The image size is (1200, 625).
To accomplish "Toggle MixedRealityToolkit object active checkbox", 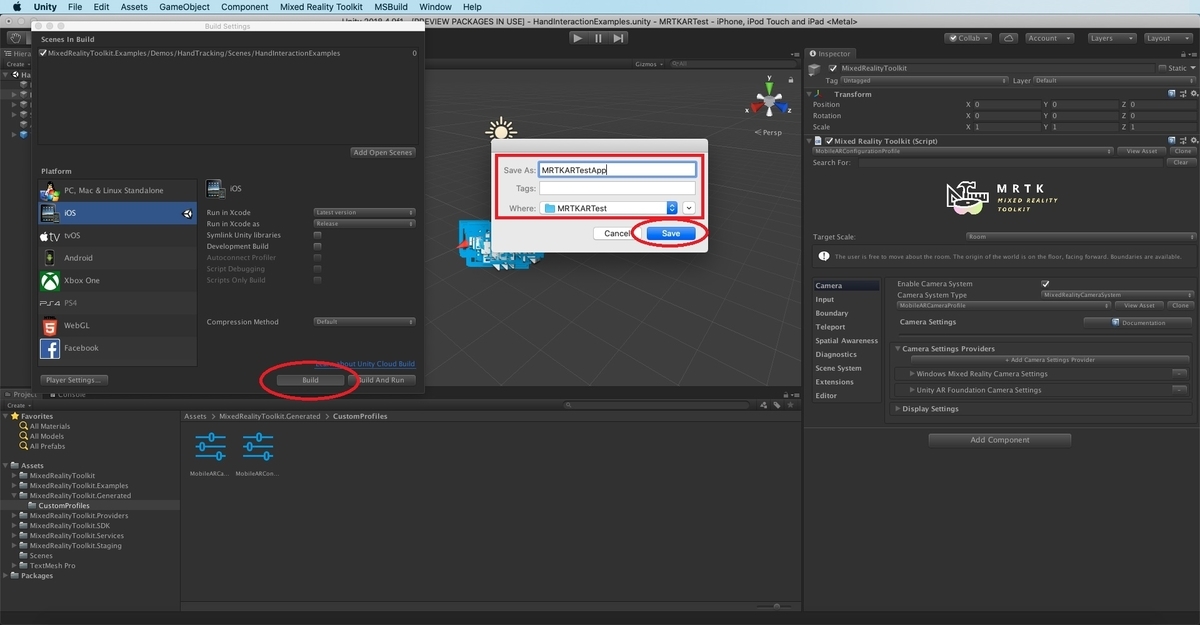I will tap(833, 69).
